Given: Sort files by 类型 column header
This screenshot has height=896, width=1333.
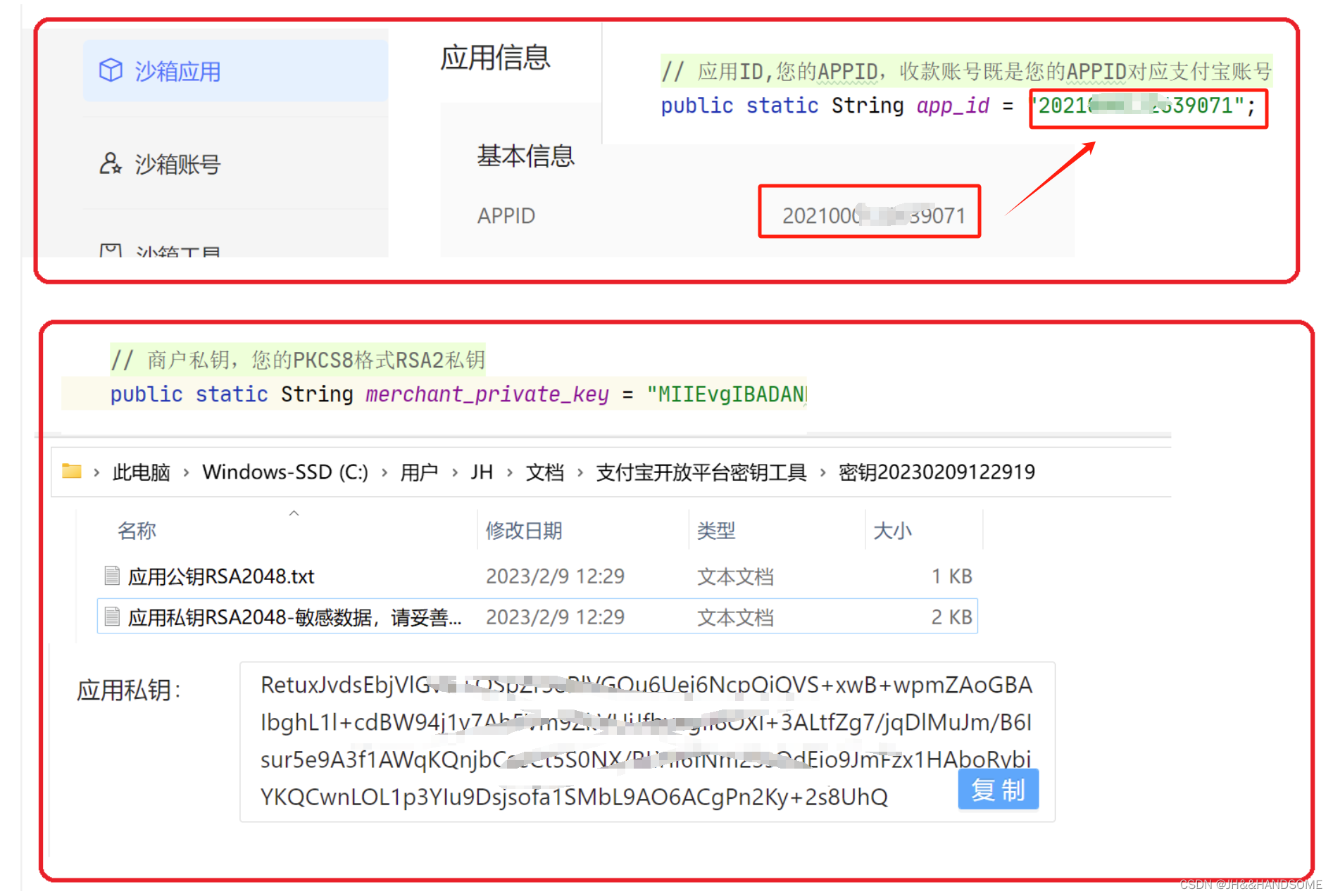Looking at the screenshot, I should pos(716,530).
